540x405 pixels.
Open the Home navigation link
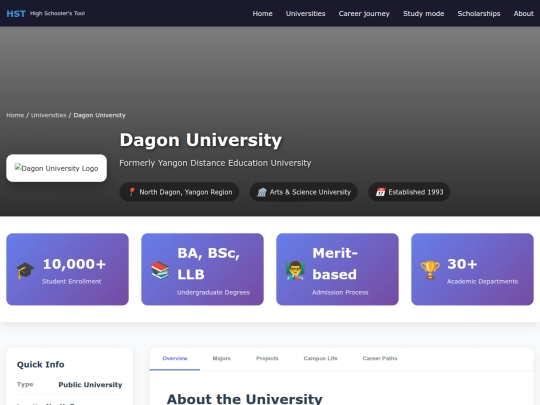pyautogui.click(x=262, y=13)
